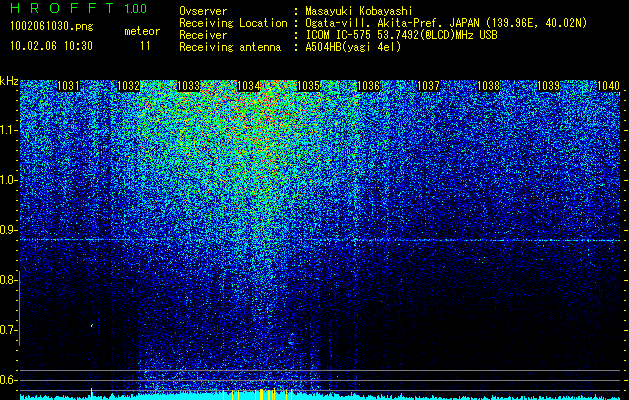Click the 1038 time marker
The image size is (629, 400).
coord(489,86)
